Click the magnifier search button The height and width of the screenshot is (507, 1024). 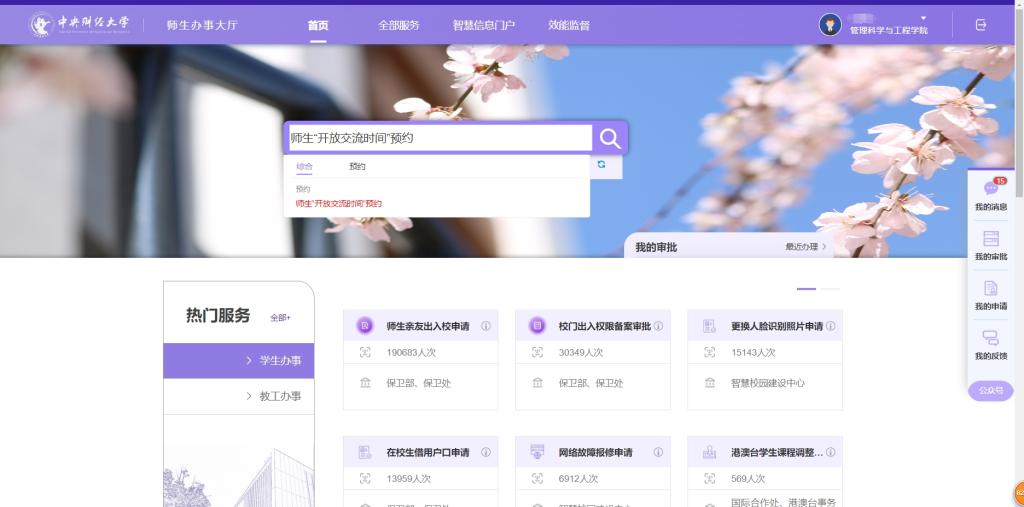(x=610, y=138)
